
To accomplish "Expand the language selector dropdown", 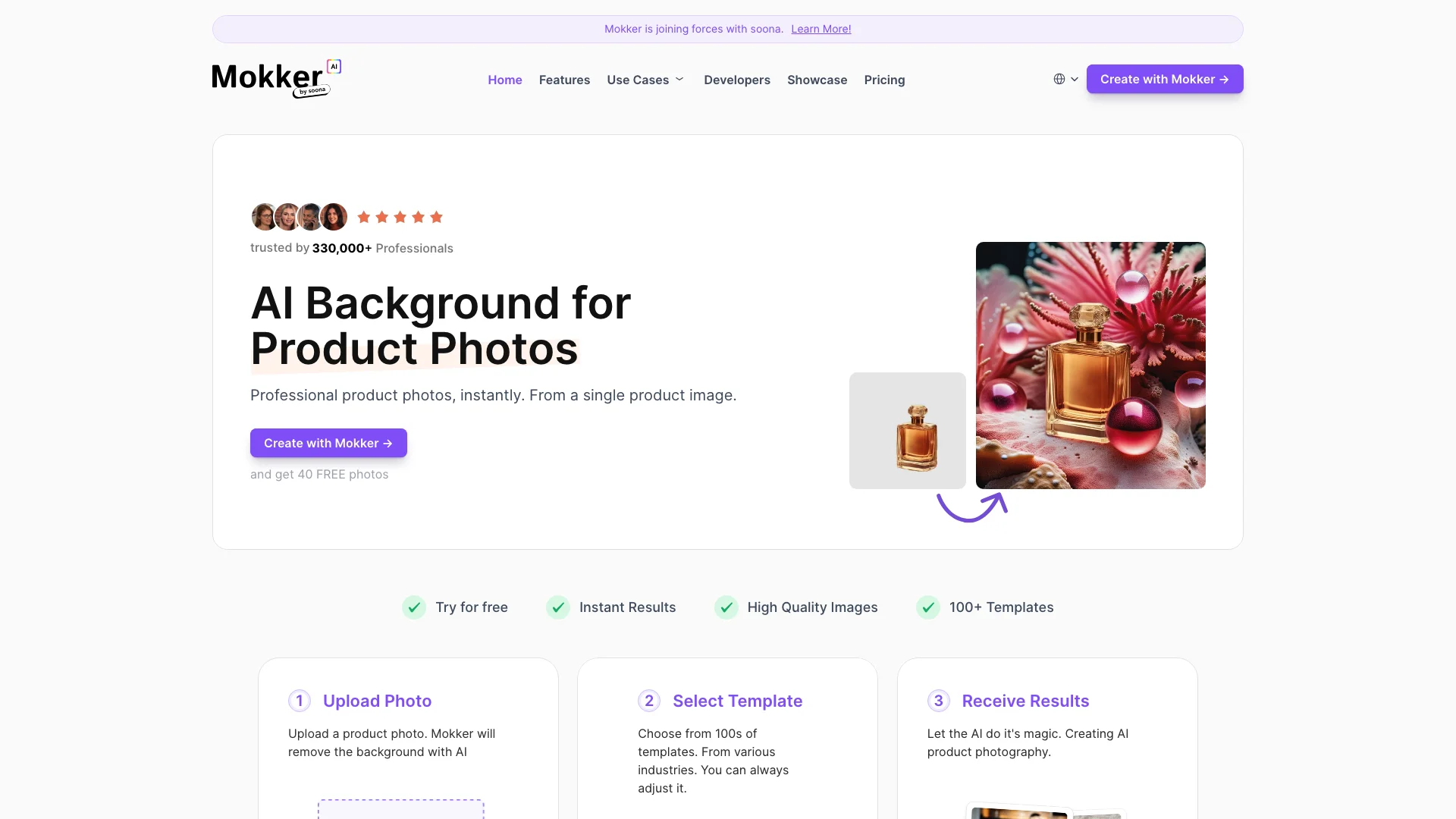I will pyautogui.click(x=1065, y=79).
